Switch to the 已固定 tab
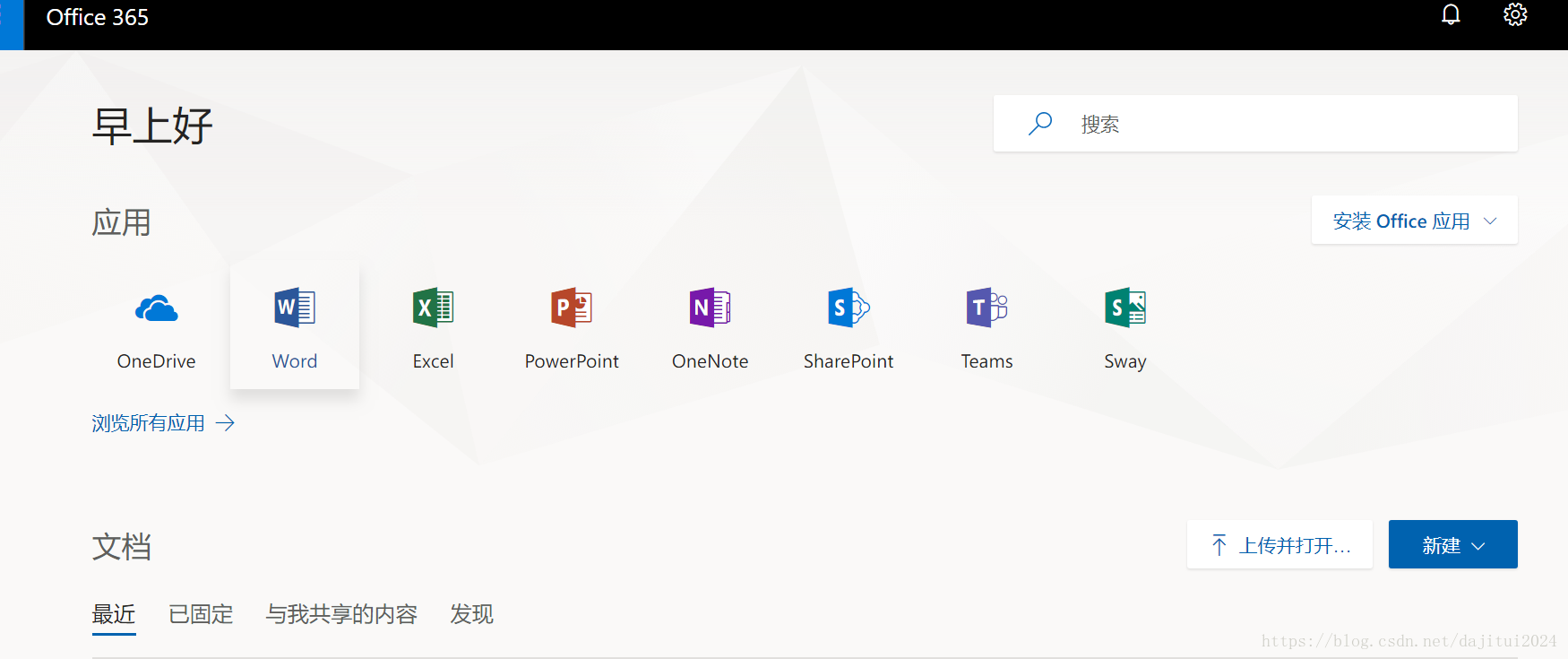The image size is (1568, 659). [x=201, y=615]
